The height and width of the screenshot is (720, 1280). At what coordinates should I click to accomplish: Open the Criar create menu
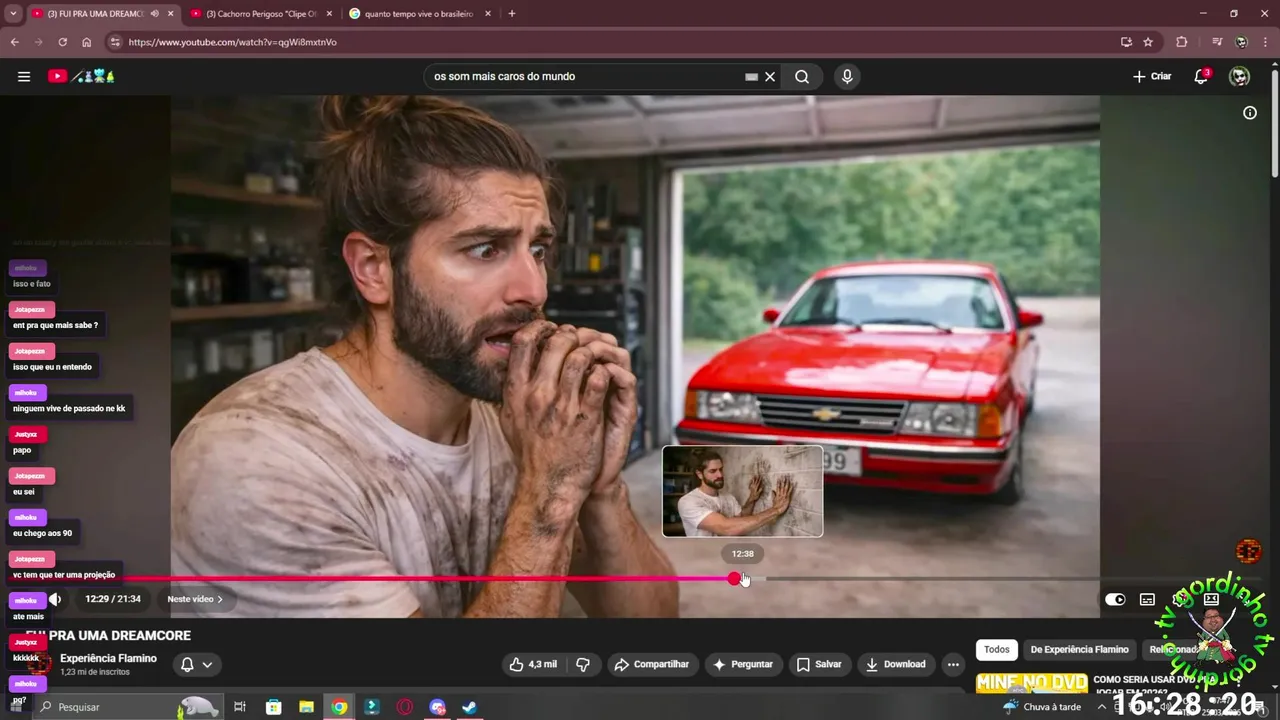1152,76
